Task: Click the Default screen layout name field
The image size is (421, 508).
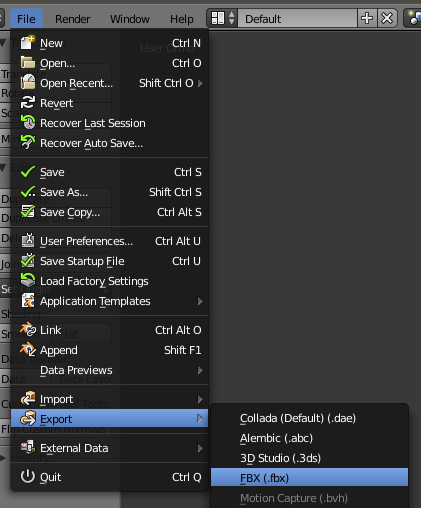Action: click(x=297, y=19)
